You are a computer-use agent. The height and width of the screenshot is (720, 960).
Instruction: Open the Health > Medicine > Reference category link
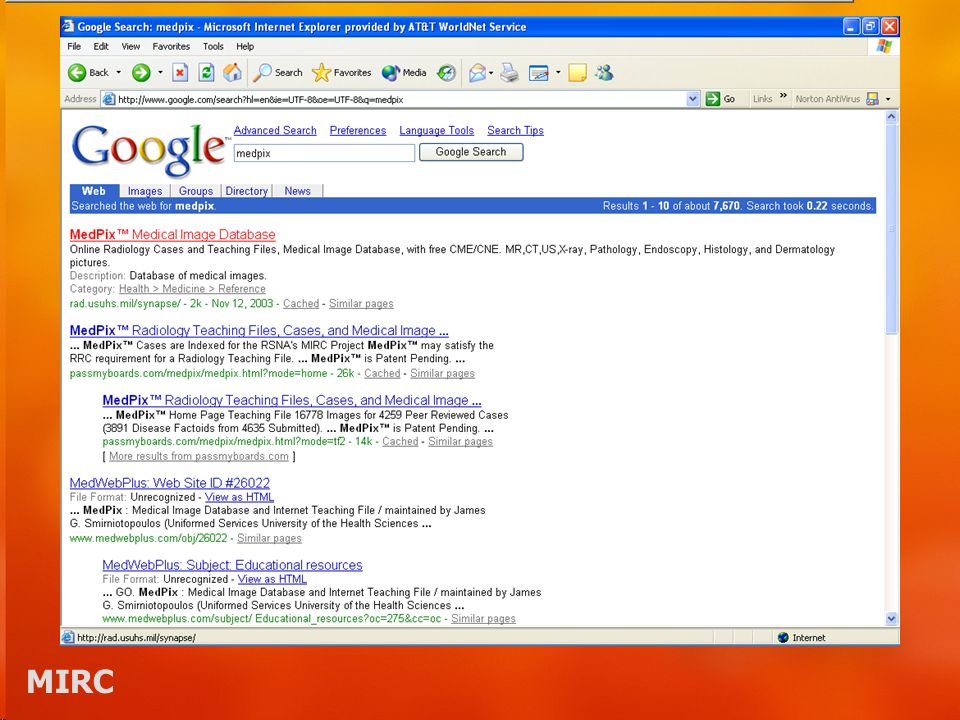click(x=192, y=289)
